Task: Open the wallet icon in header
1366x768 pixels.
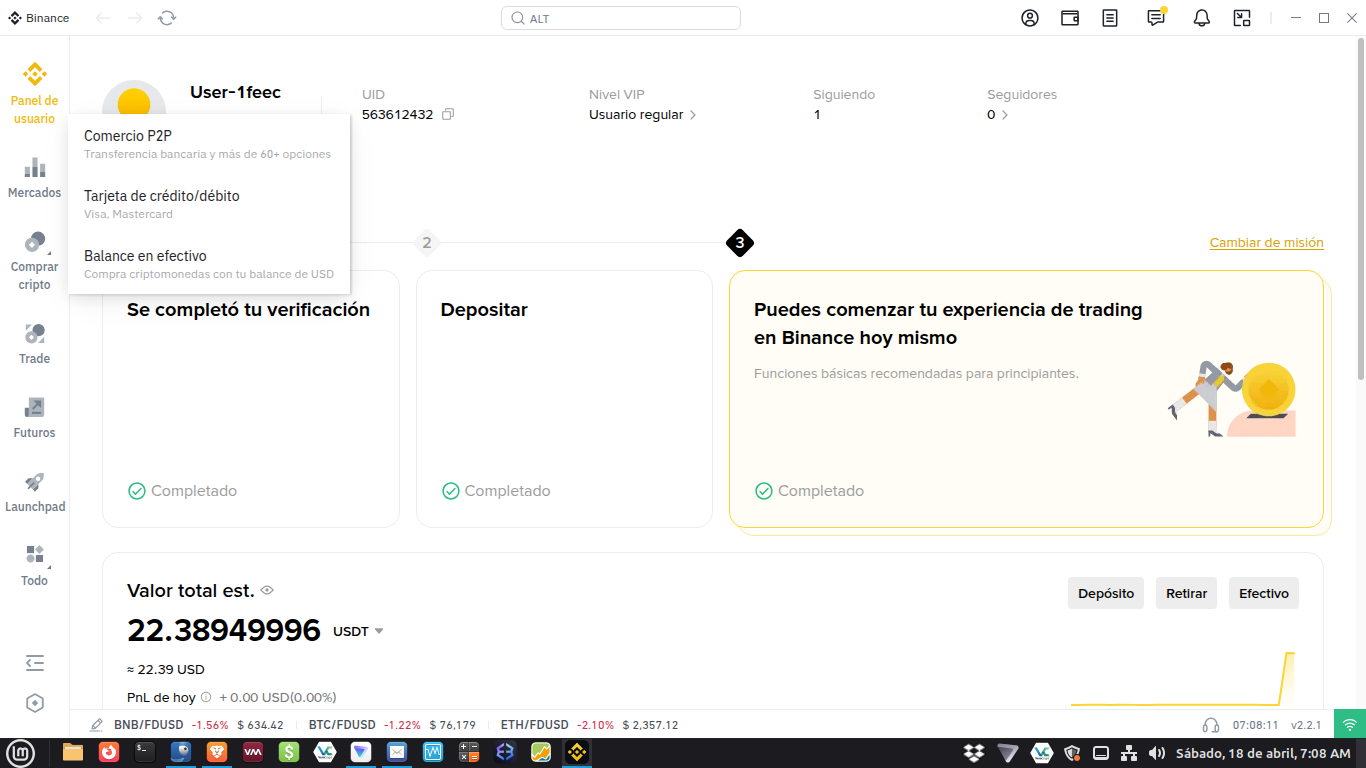Action: [x=1070, y=18]
